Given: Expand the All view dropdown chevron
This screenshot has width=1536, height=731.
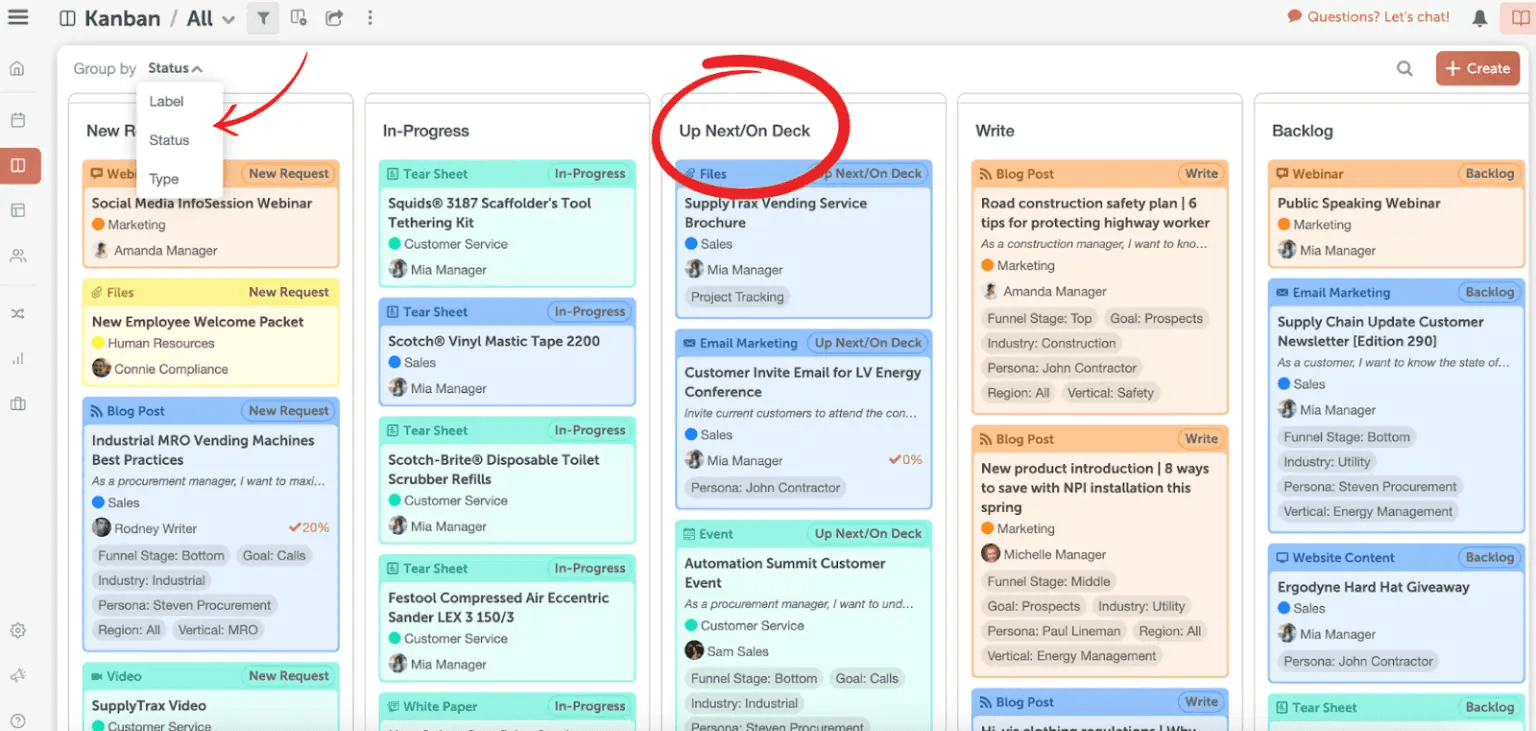Looking at the screenshot, I should point(229,19).
